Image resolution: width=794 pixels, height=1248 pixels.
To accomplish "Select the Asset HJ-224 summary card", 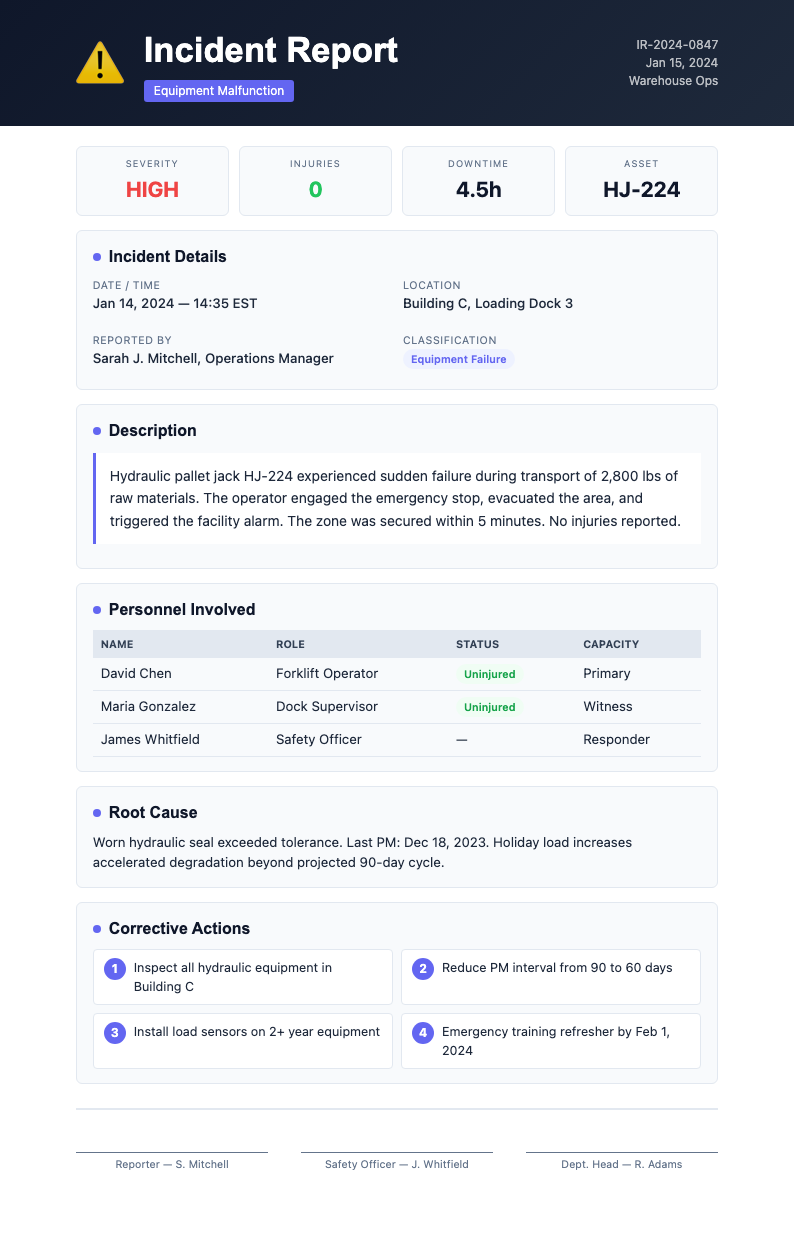I will (641, 181).
